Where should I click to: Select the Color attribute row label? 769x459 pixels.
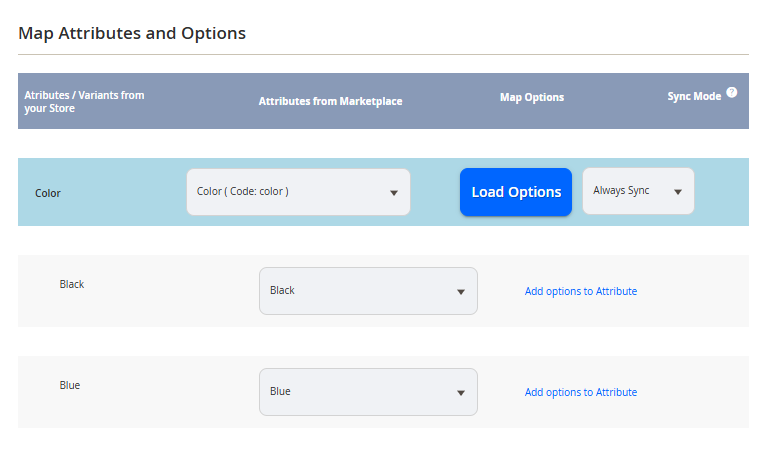click(48, 193)
